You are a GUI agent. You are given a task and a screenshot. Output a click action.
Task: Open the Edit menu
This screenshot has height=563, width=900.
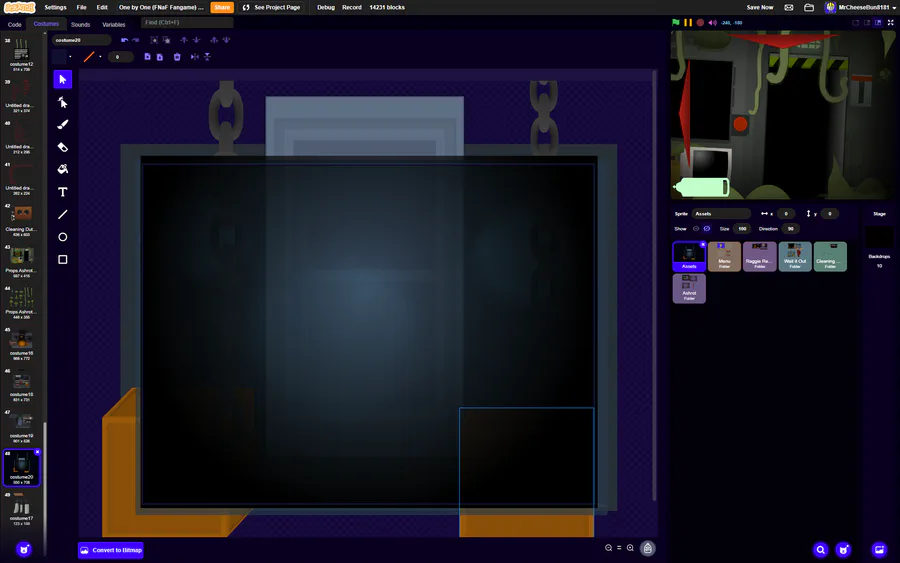tap(102, 7)
